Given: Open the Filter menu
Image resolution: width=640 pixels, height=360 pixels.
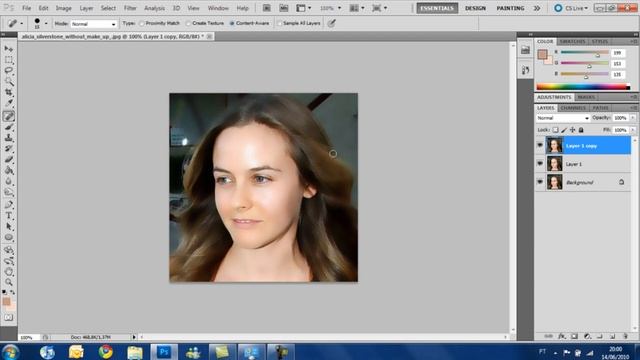Looking at the screenshot, I should click(130, 8).
